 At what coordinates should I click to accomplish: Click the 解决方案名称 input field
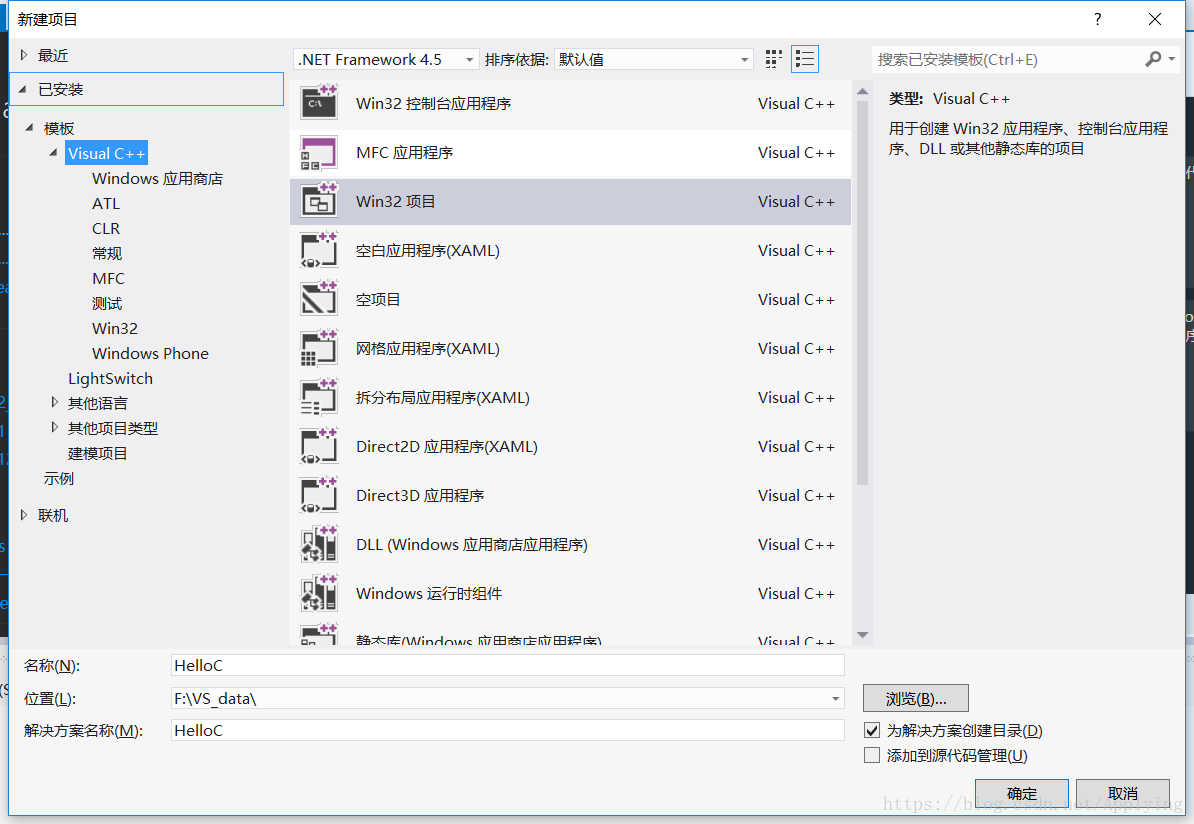coord(508,730)
